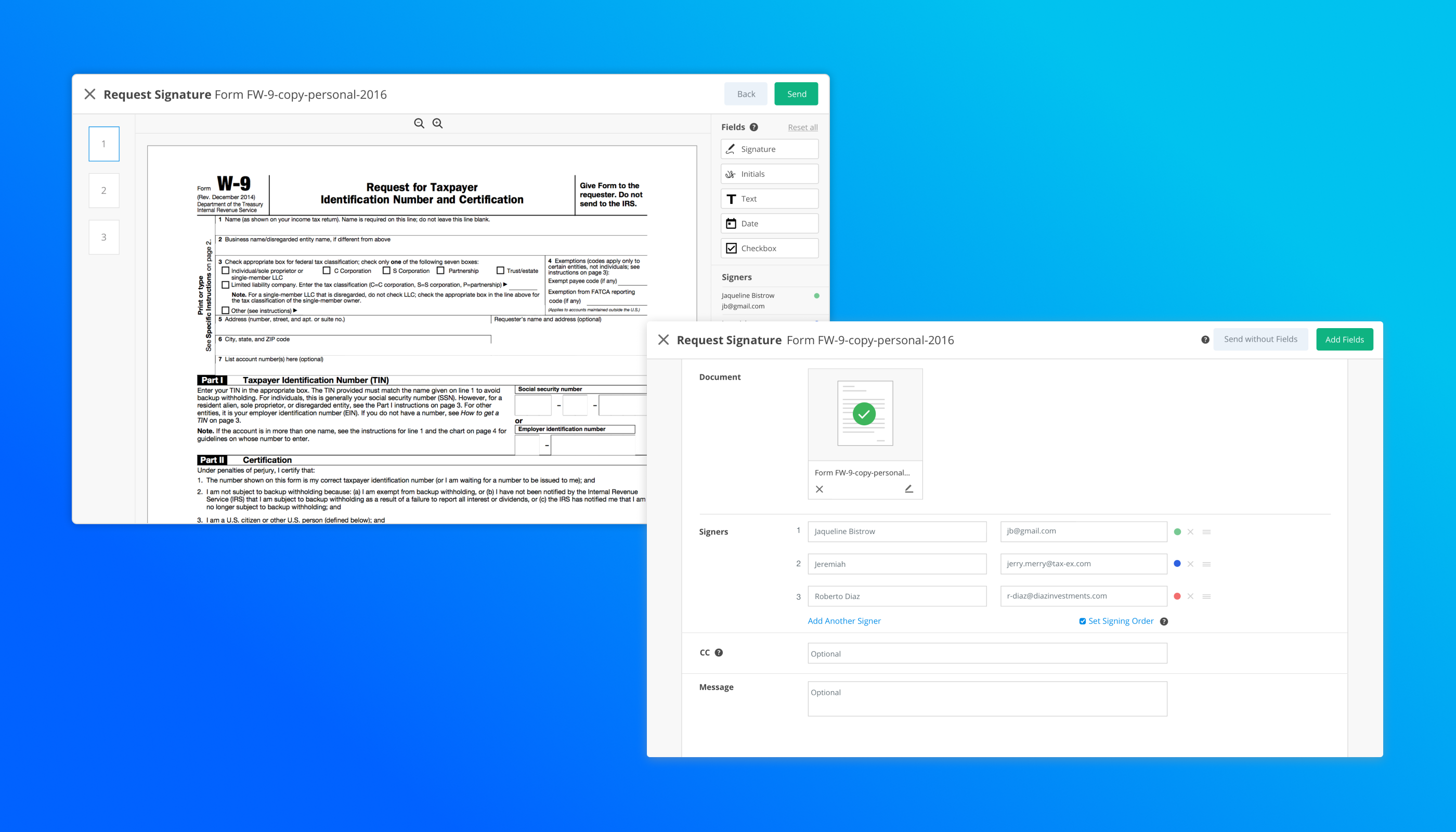Edit the jerry.merry@tax-ex.com email field
The height and width of the screenshot is (832, 1456).
pyautogui.click(x=1084, y=564)
